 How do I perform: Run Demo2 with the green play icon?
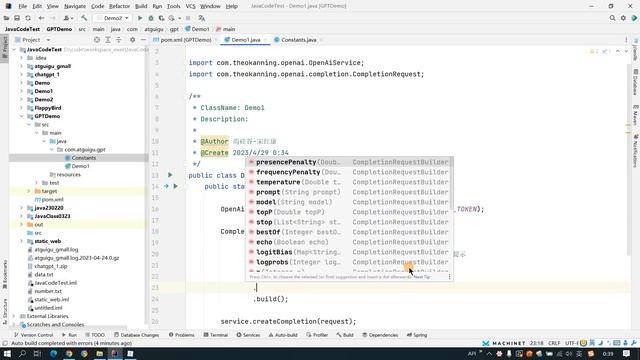pyautogui.click(x=140, y=18)
